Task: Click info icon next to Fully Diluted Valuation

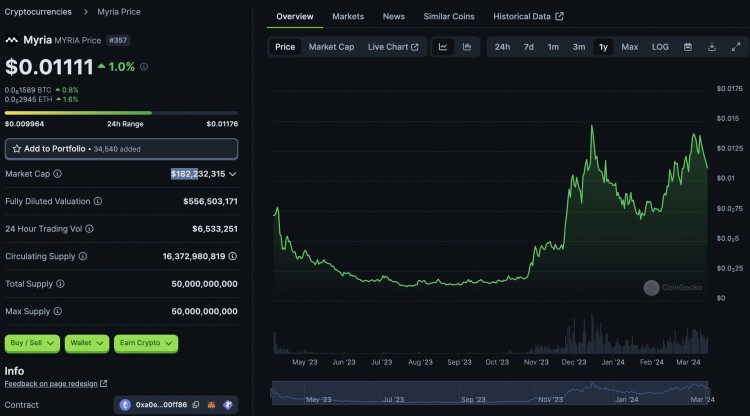Action: (x=98, y=201)
